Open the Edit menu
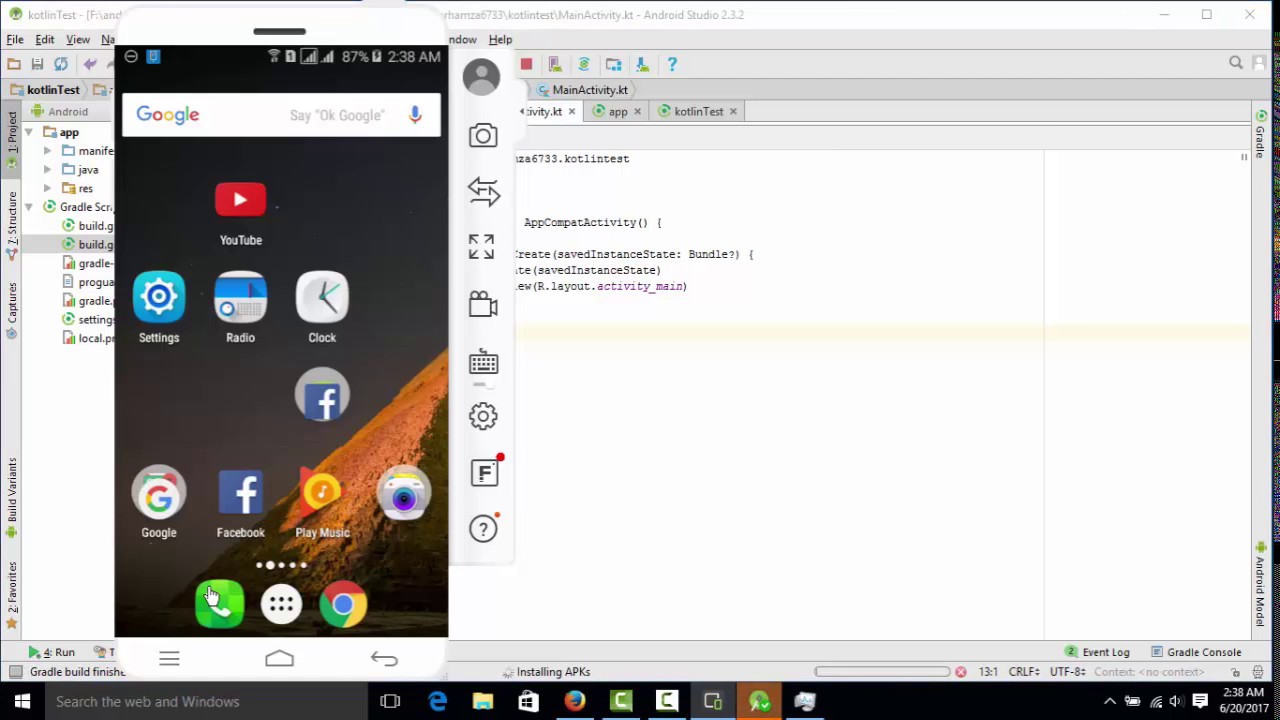Image resolution: width=1280 pixels, height=720 pixels. (45, 40)
